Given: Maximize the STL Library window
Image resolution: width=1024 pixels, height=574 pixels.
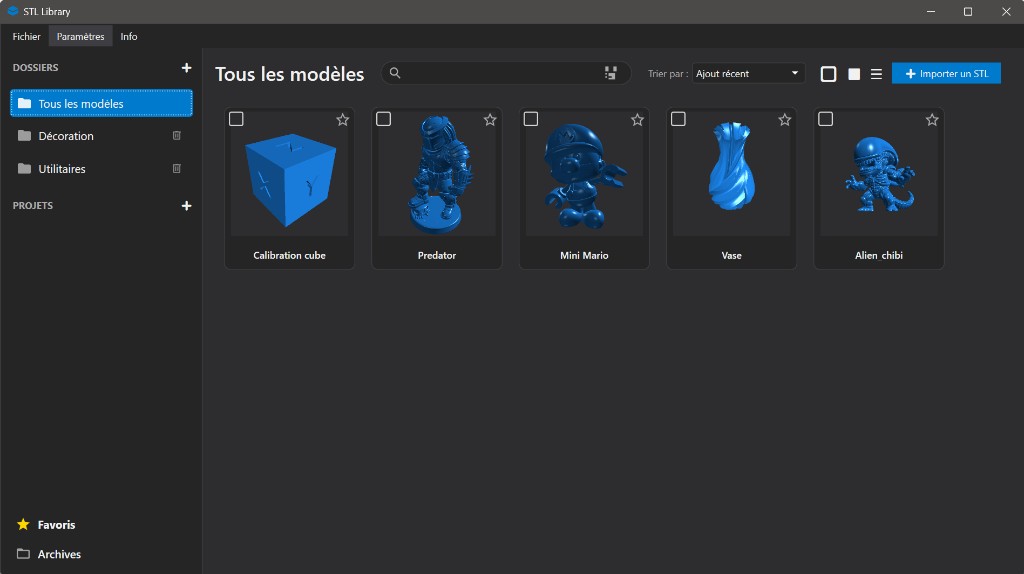Looking at the screenshot, I should [968, 12].
